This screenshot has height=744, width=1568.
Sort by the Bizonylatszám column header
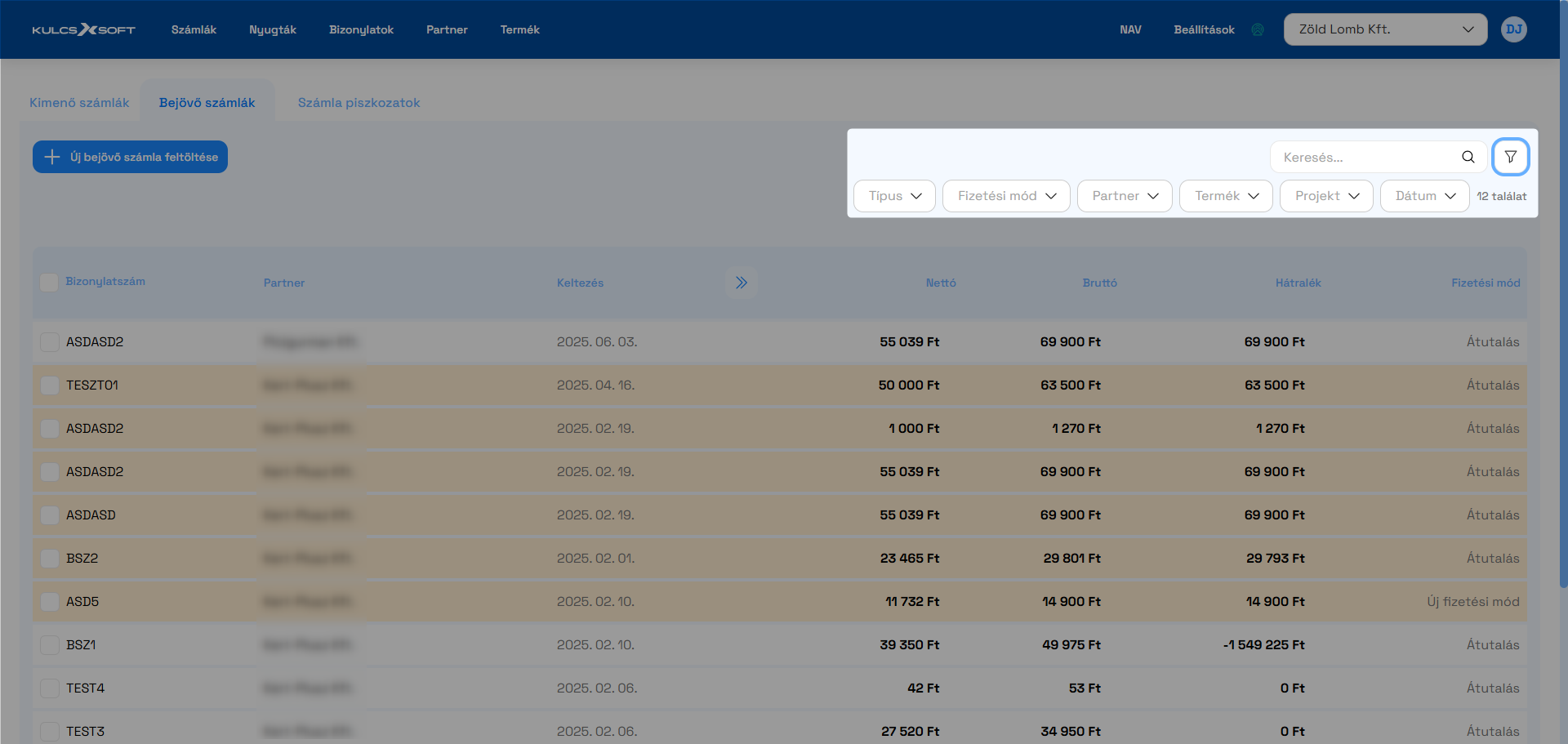[x=105, y=282]
